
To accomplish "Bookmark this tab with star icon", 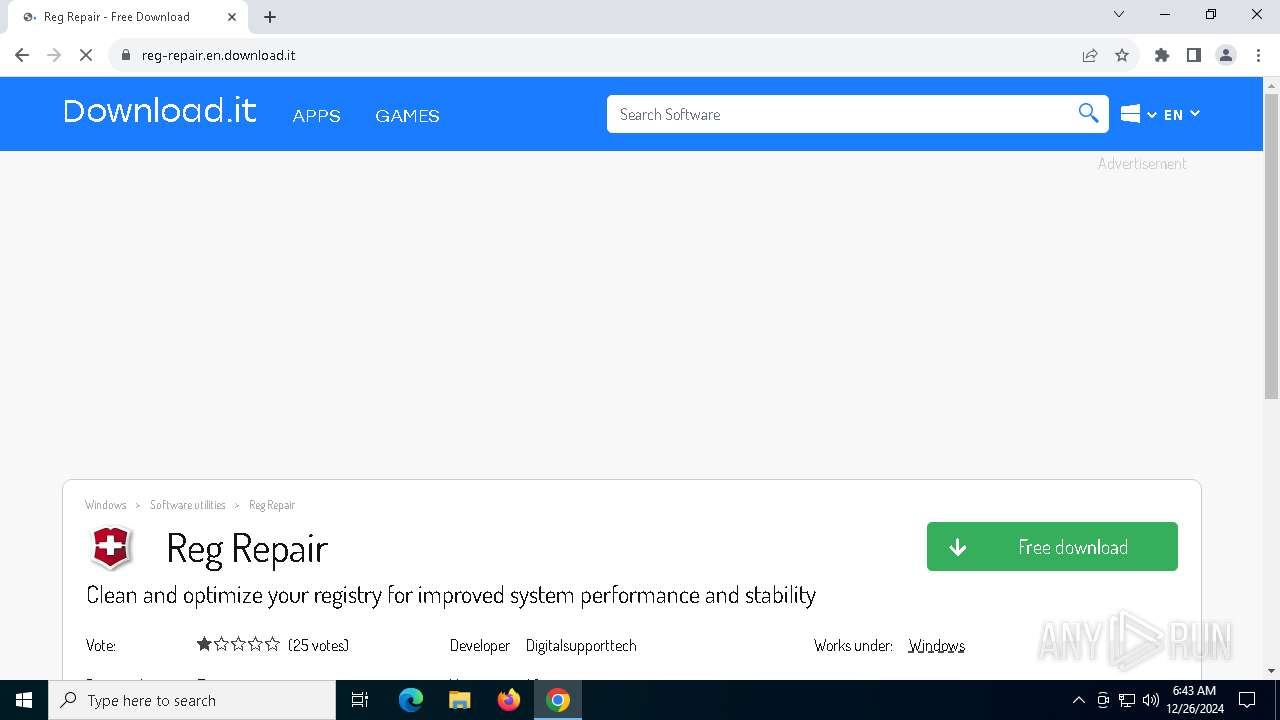I will 1122,55.
